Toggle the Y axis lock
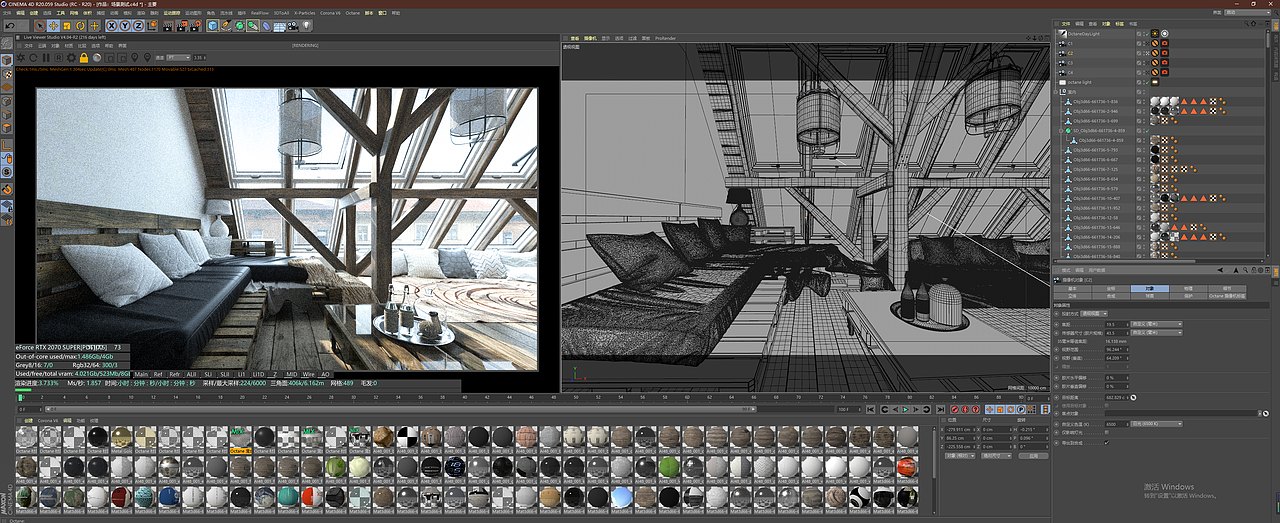Screen dimensions: 1280x523 click(x=125, y=25)
